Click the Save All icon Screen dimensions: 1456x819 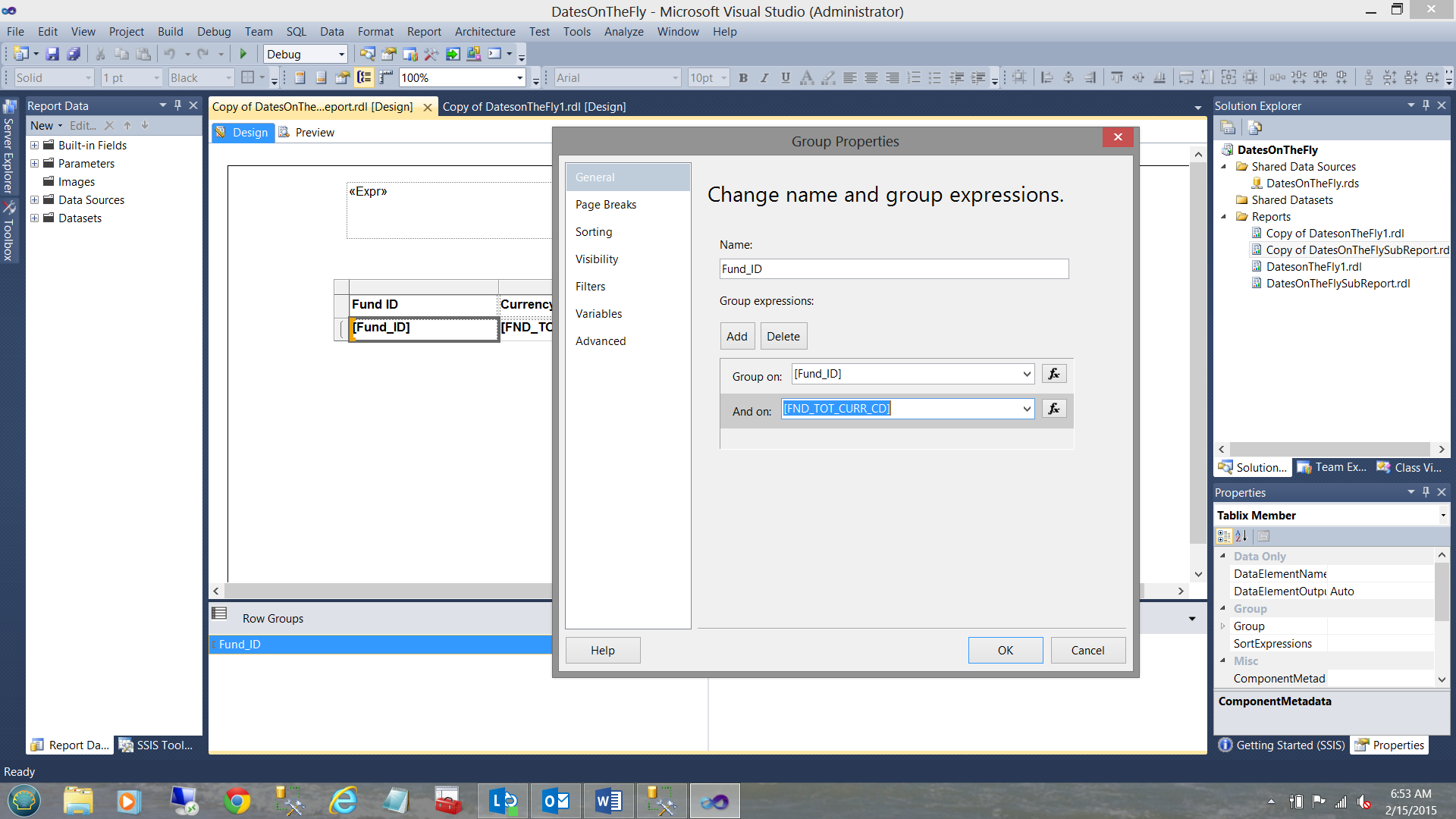click(74, 54)
